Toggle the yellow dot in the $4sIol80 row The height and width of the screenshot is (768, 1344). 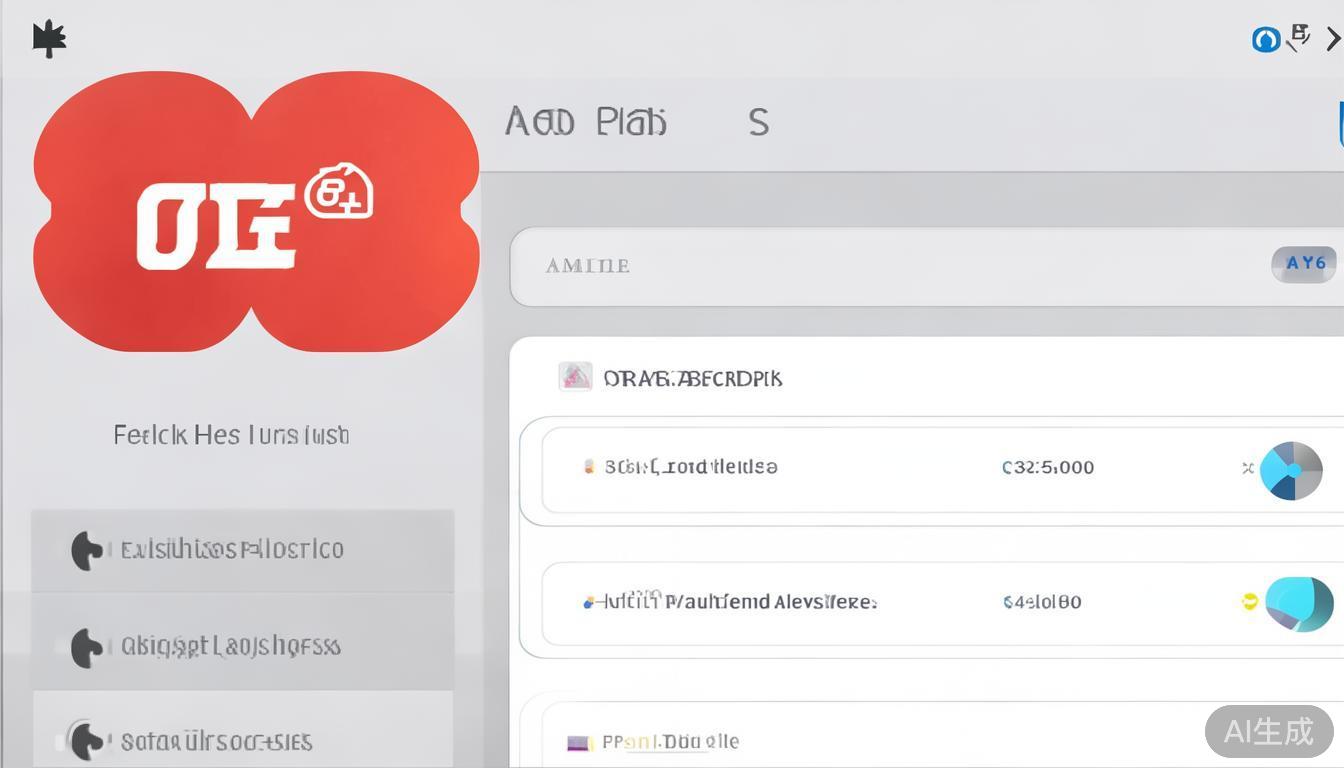click(1248, 601)
